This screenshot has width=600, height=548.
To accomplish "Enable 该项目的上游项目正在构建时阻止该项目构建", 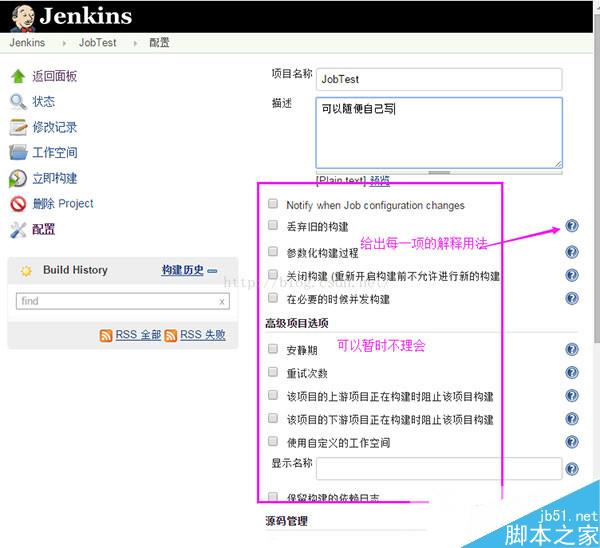I will pyautogui.click(x=273, y=395).
